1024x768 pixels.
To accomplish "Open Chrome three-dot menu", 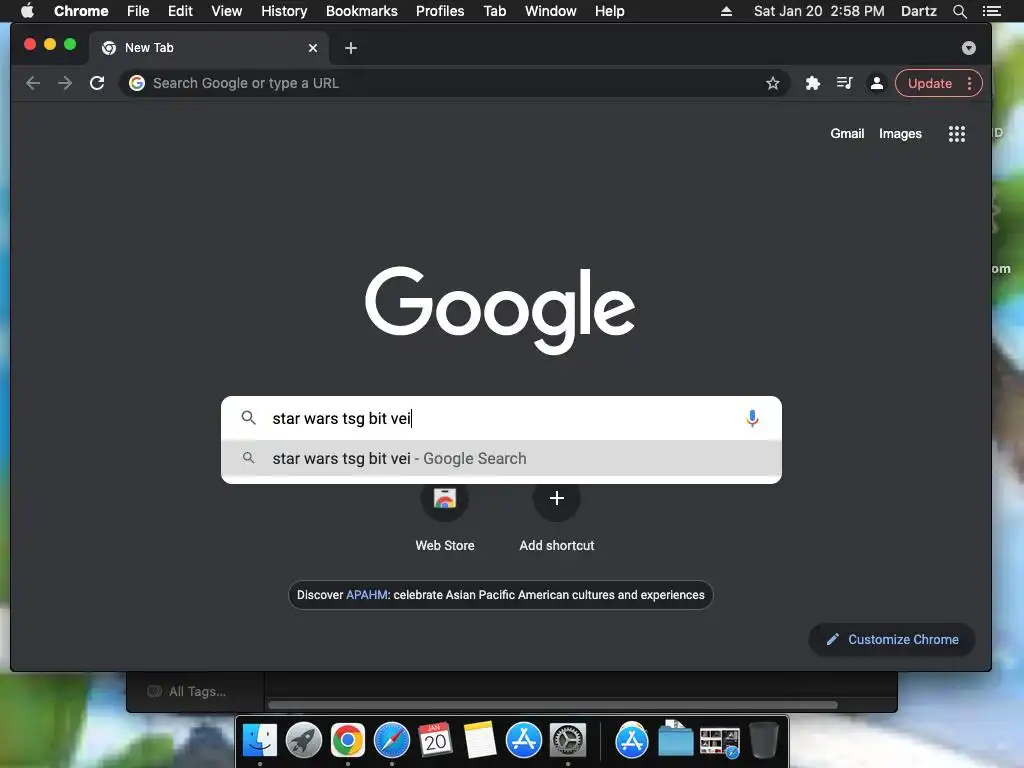I will coord(970,83).
